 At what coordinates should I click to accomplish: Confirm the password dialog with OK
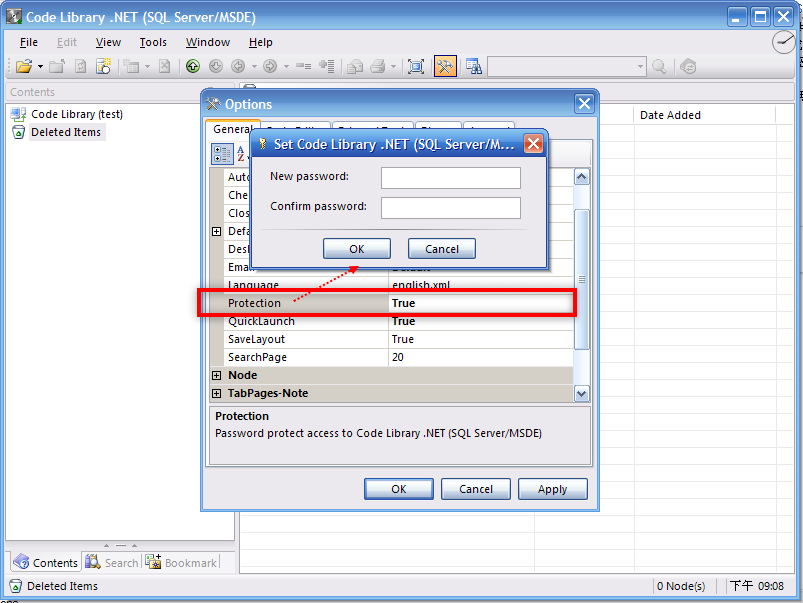[357, 249]
